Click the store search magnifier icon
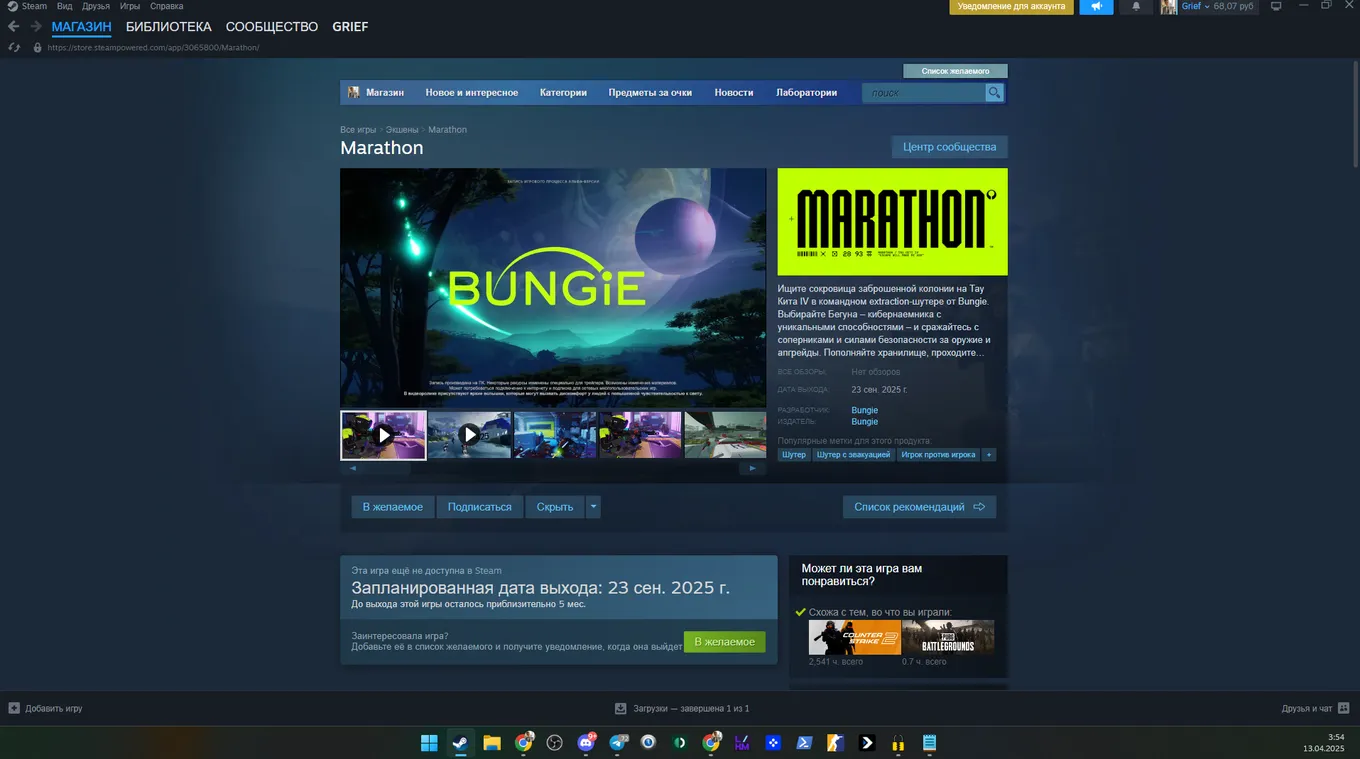The image size is (1360, 759). pyautogui.click(x=994, y=93)
